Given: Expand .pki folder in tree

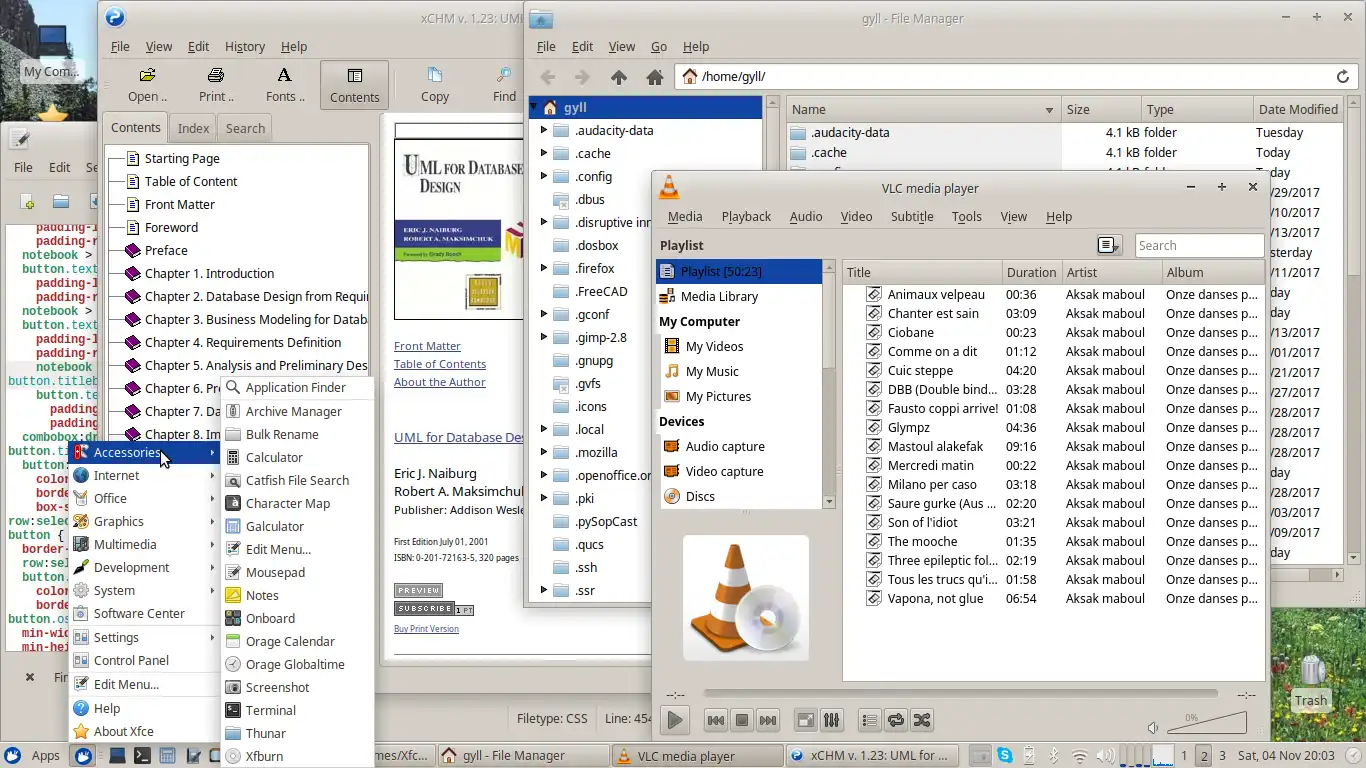Looking at the screenshot, I should (544, 498).
